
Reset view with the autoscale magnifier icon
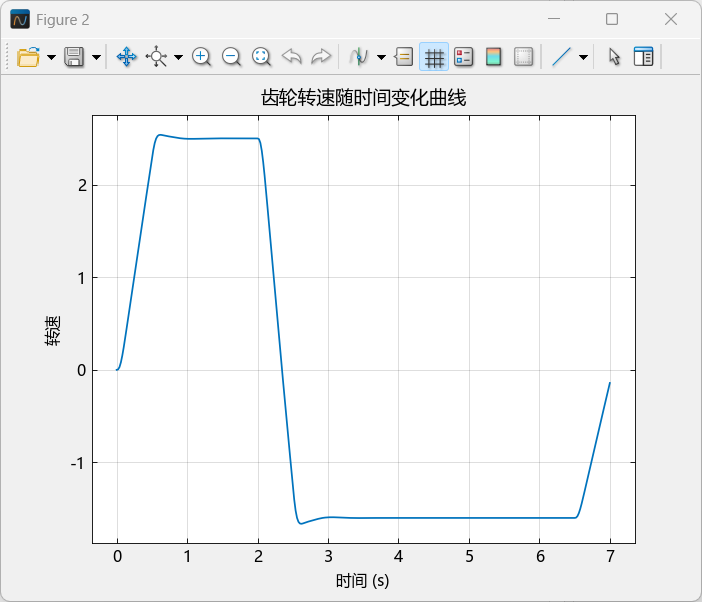[261, 57]
